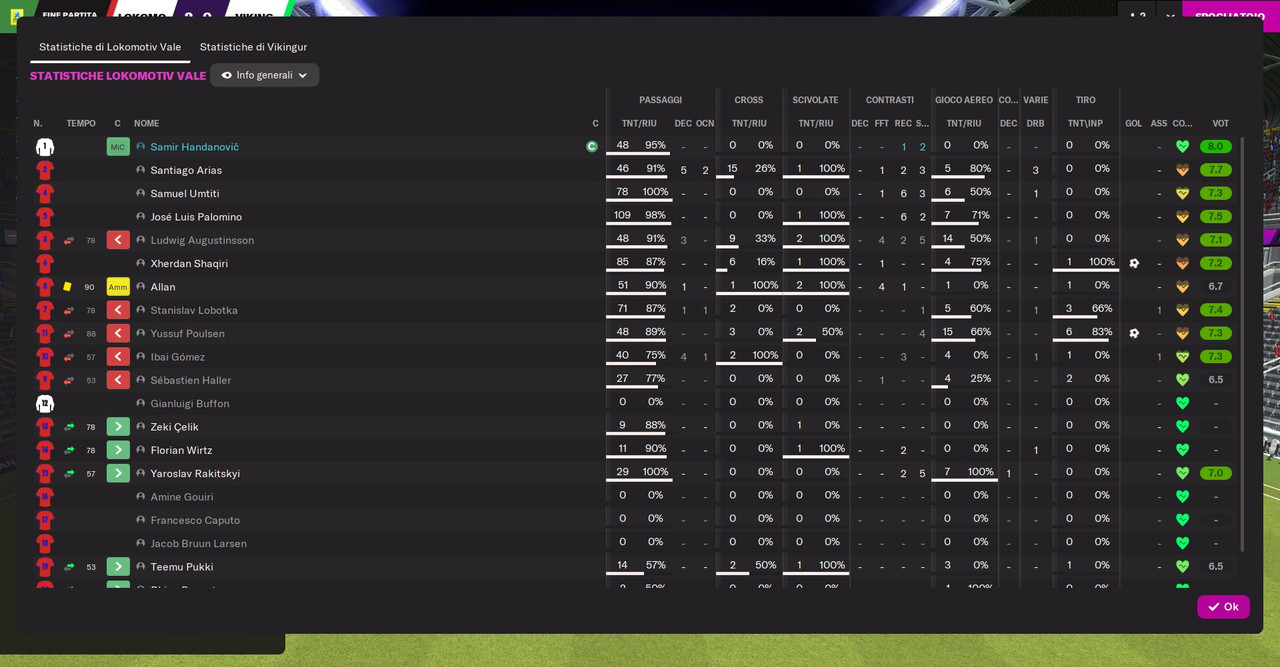Open Amine Gouiri's player name link
This screenshot has height=667, width=1280.
182,497
